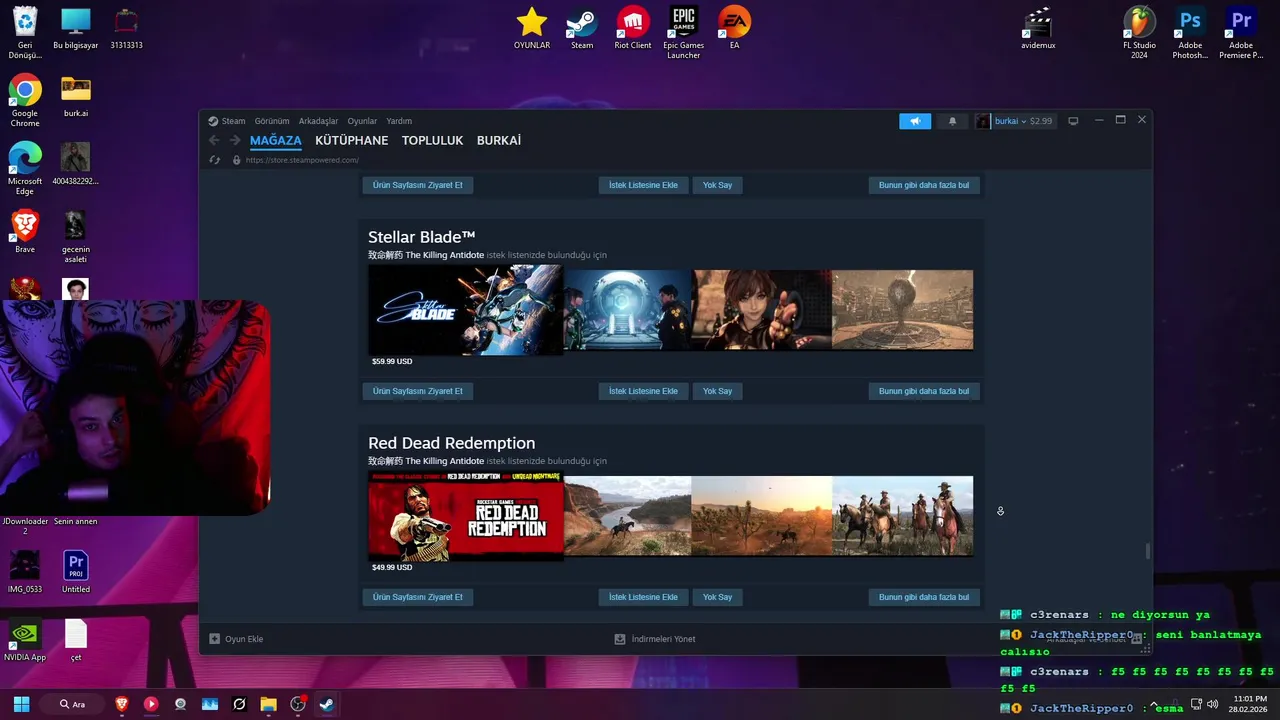1280x720 pixels.
Task: Open NVIDIA App desktop shortcut
Action: (25, 640)
